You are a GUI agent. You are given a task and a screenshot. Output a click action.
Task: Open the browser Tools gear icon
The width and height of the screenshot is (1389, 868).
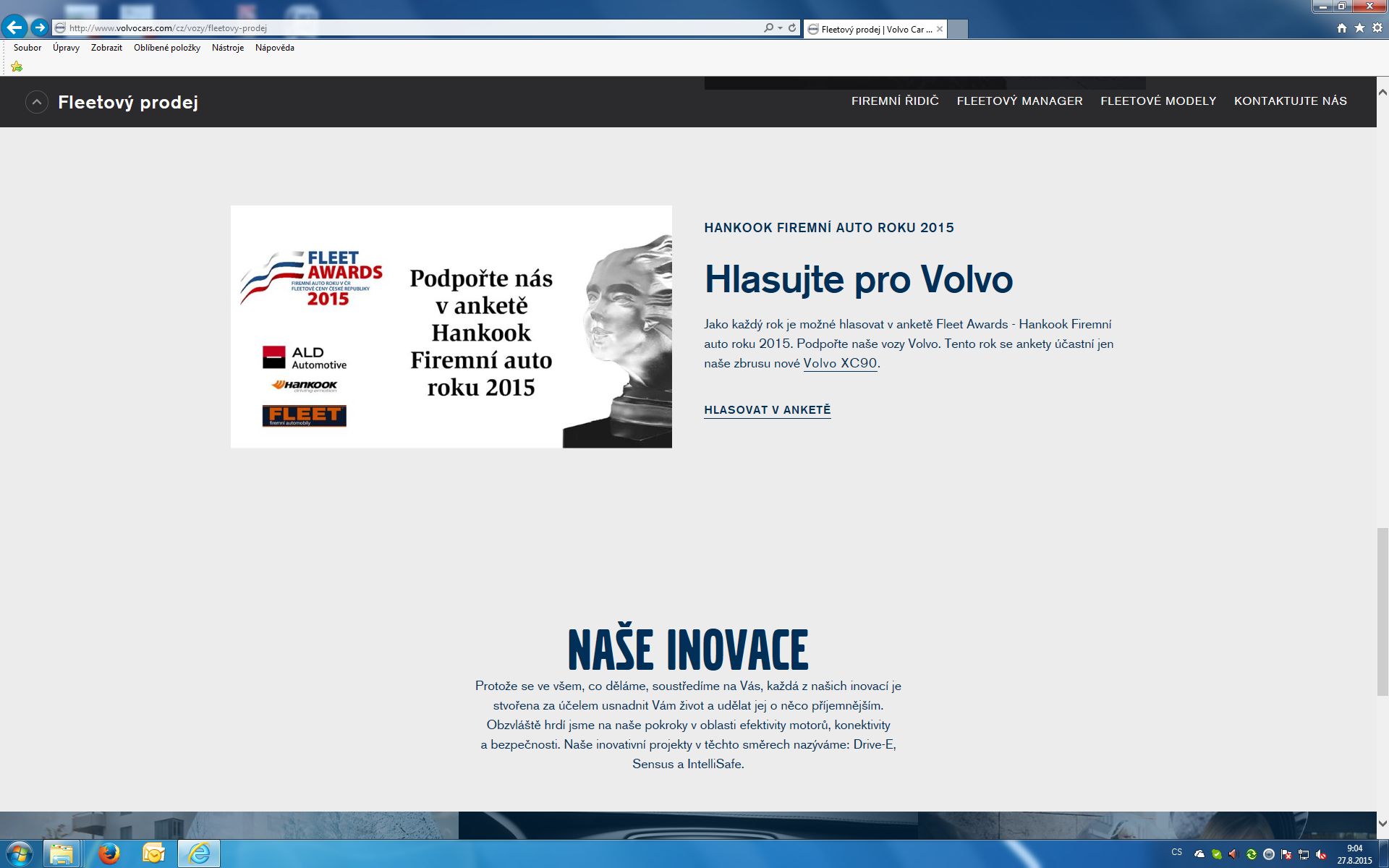click(1377, 28)
